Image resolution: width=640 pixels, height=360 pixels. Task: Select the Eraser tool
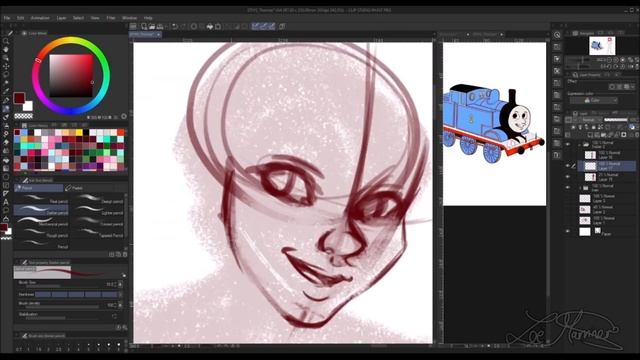(6, 143)
